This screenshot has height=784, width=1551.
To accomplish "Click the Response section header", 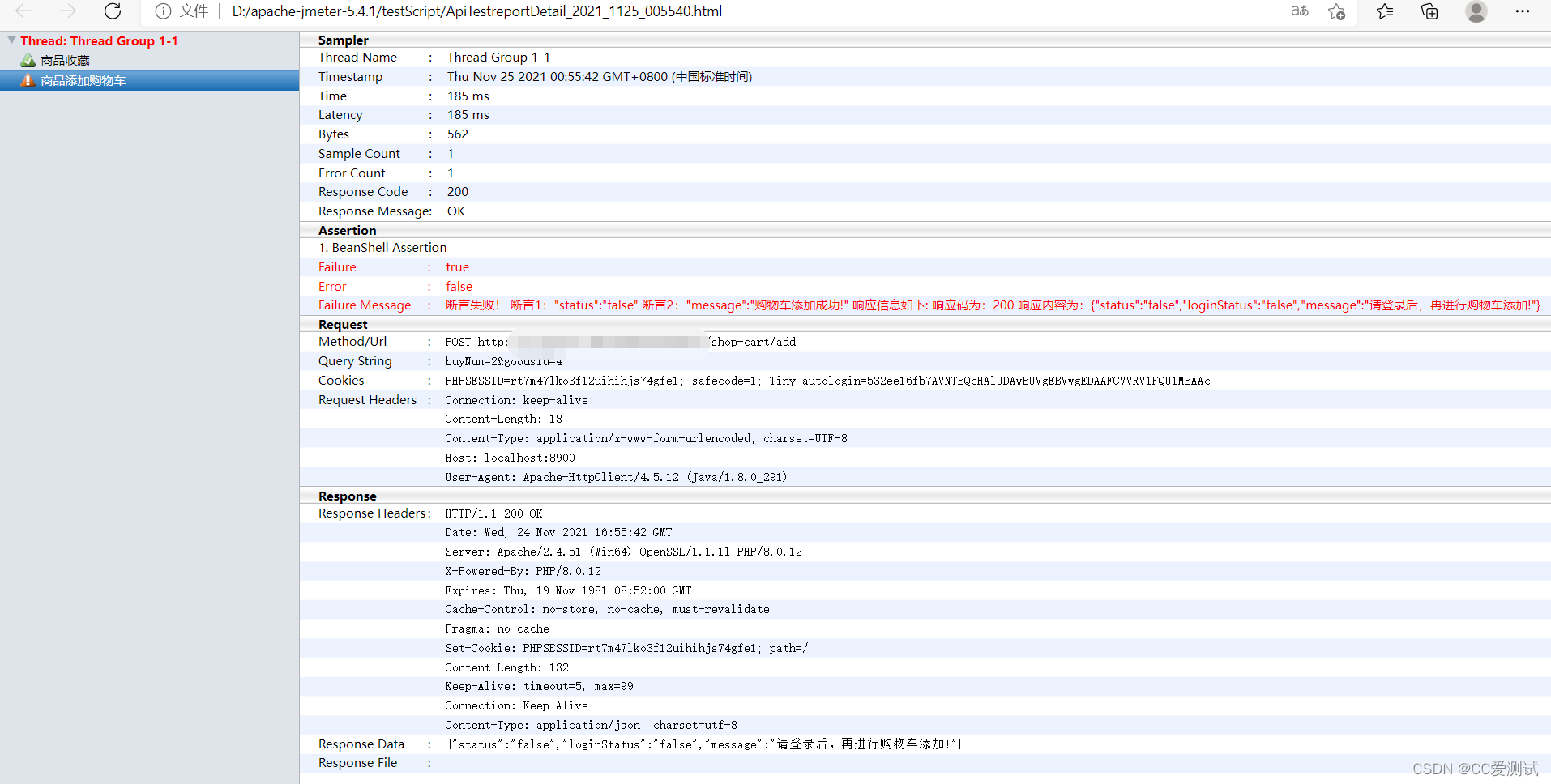I will coord(348,496).
